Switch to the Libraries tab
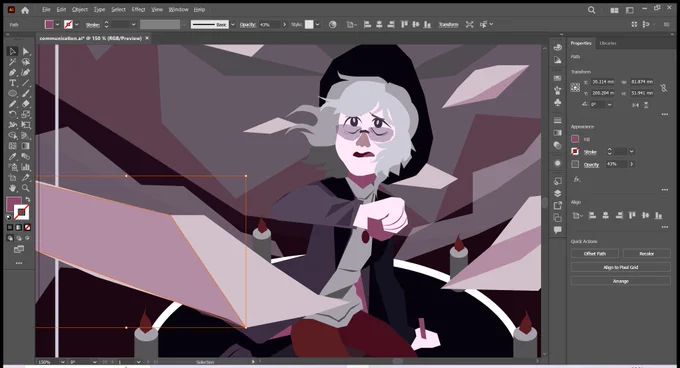The height and width of the screenshot is (368, 680). coord(608,43)
